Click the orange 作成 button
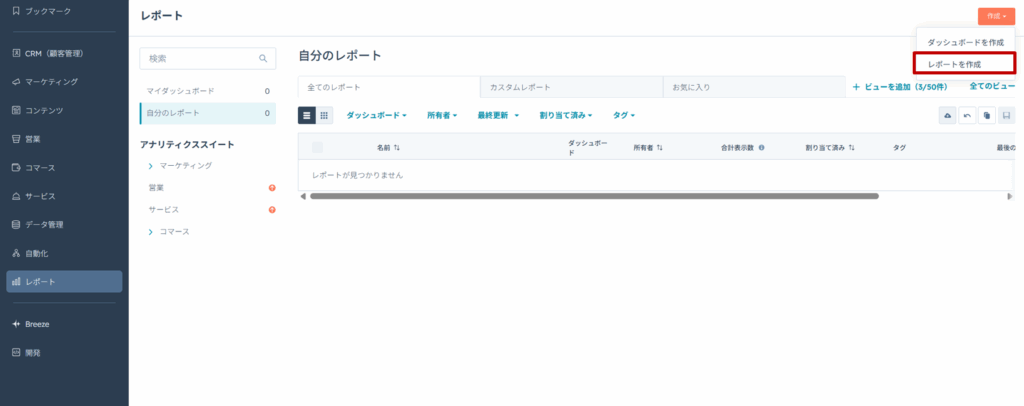This screenshot has width=1024, height=406. click(996, 16)
